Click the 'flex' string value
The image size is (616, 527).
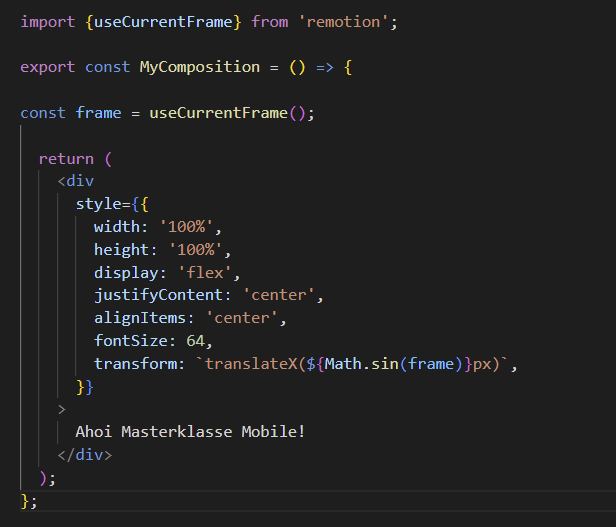coord(205,273)
